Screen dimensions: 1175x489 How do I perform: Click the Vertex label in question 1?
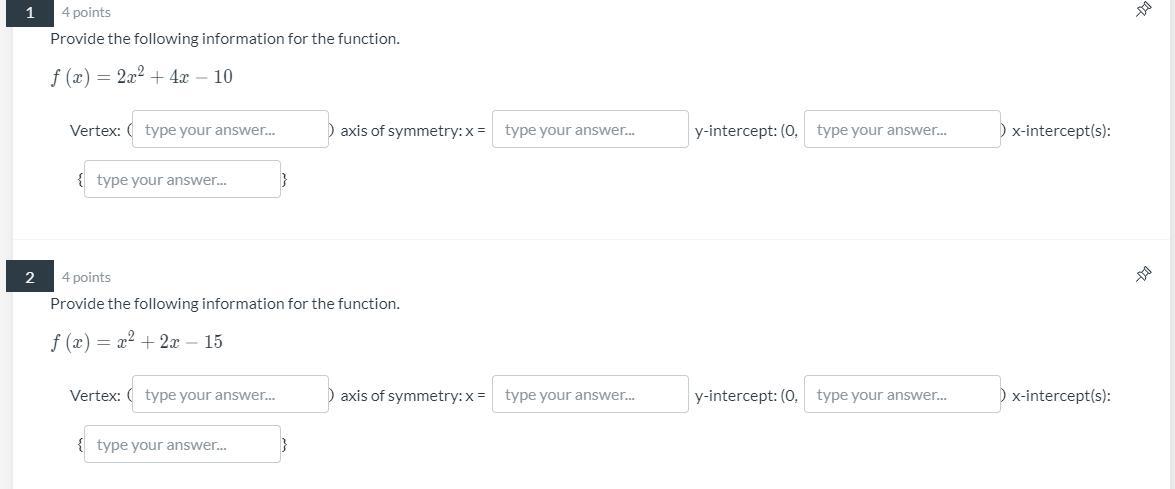point(95,131)
